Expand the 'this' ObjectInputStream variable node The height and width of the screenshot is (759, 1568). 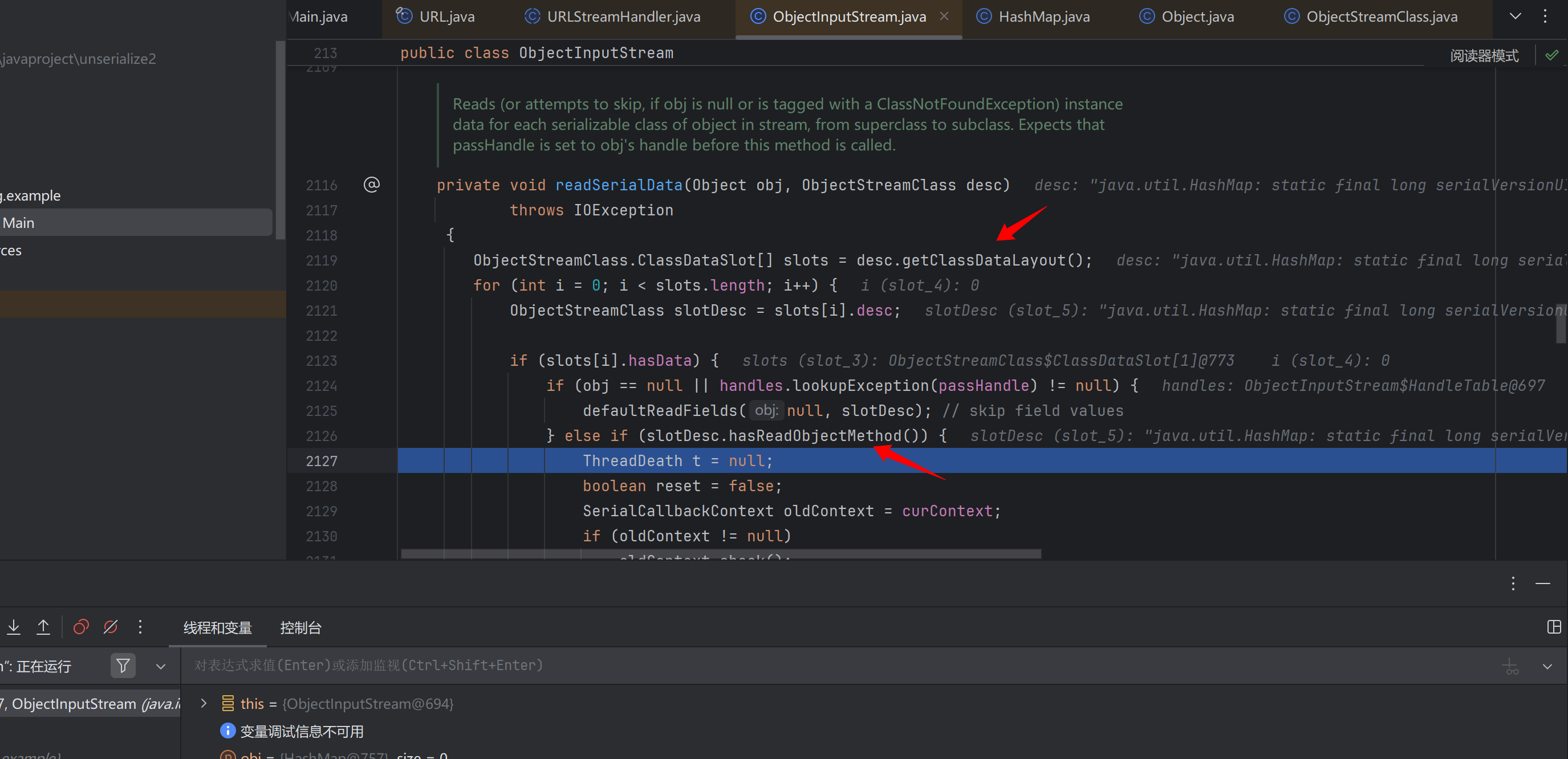[x=204, y=704]
